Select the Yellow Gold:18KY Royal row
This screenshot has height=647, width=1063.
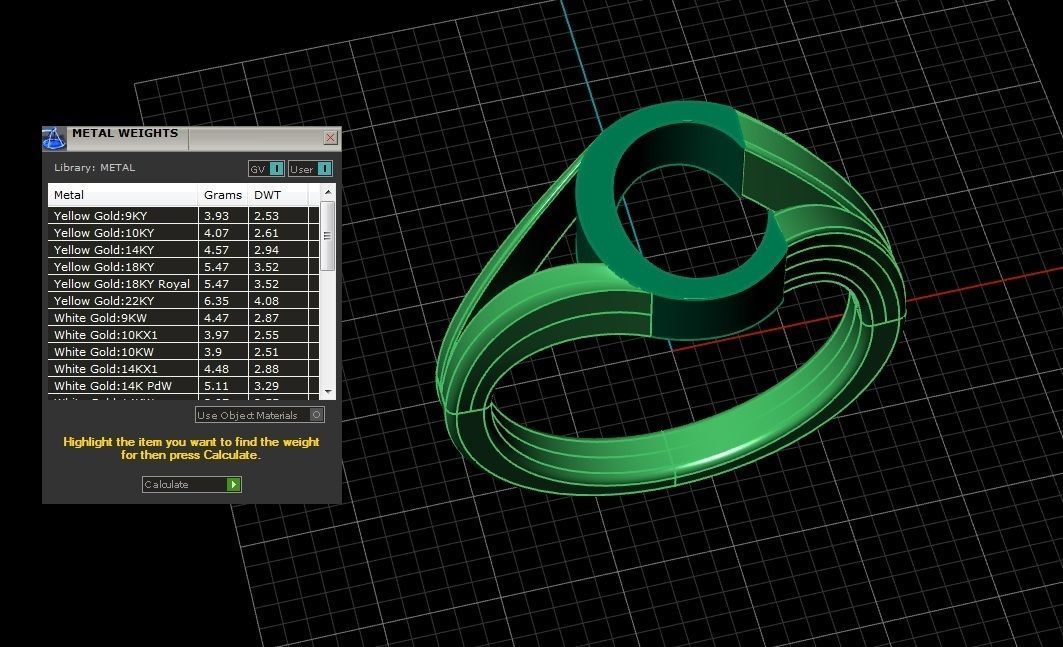tap(183, 283)
